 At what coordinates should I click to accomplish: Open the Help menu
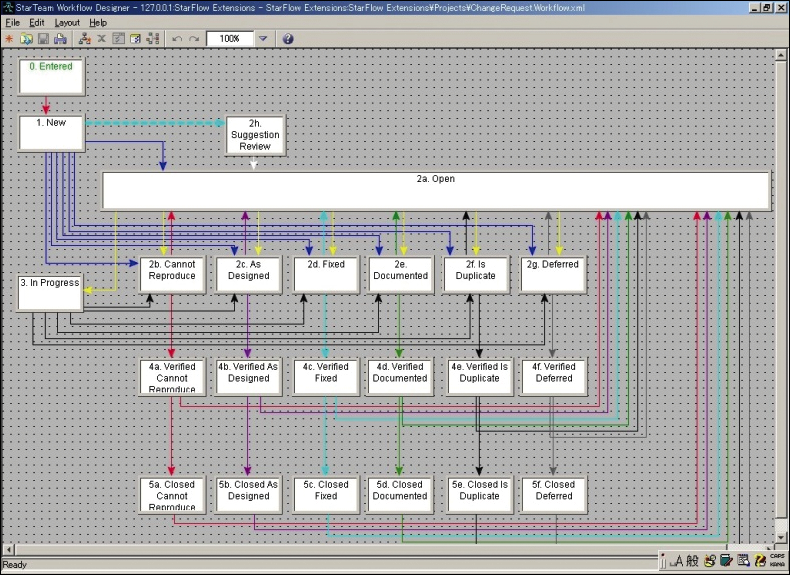pyautogui.click(x=98, y=23)
